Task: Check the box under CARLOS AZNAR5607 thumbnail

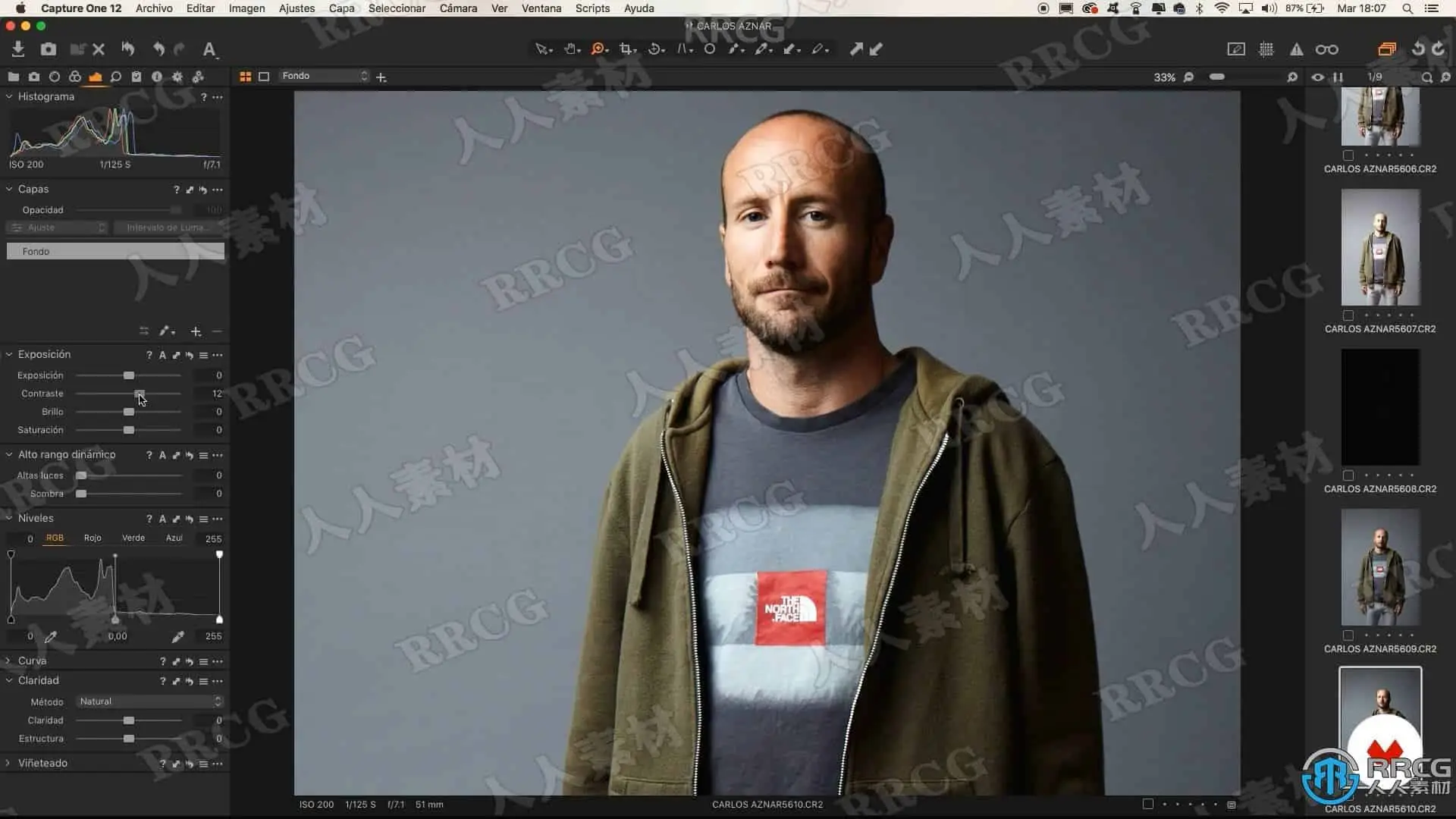Action: (1348, 315)
